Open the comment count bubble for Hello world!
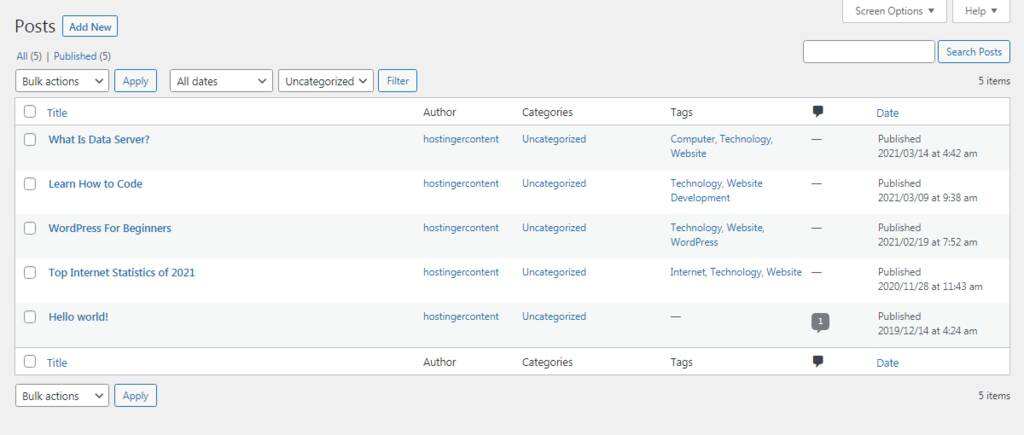Image resolution: width=1024 pixels, height=435 pixels. coord(820,321)
